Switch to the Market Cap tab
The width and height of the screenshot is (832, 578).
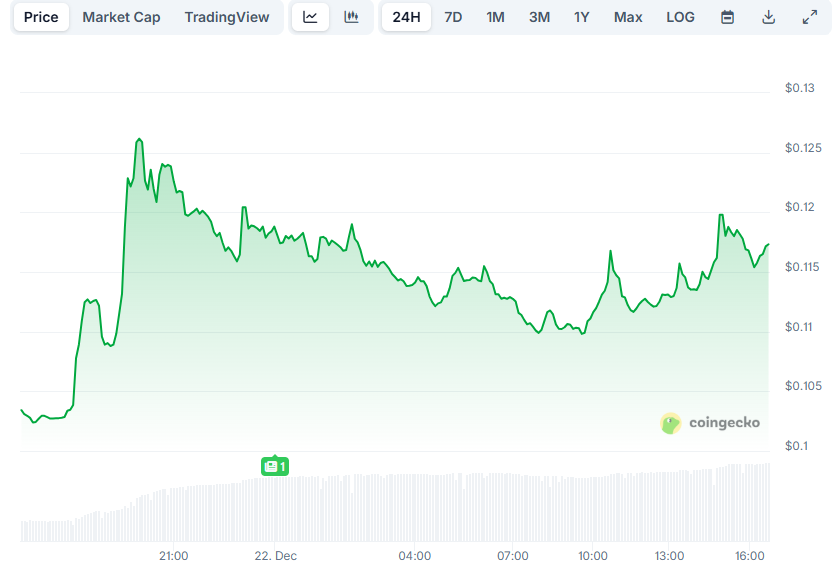[121, 17]
